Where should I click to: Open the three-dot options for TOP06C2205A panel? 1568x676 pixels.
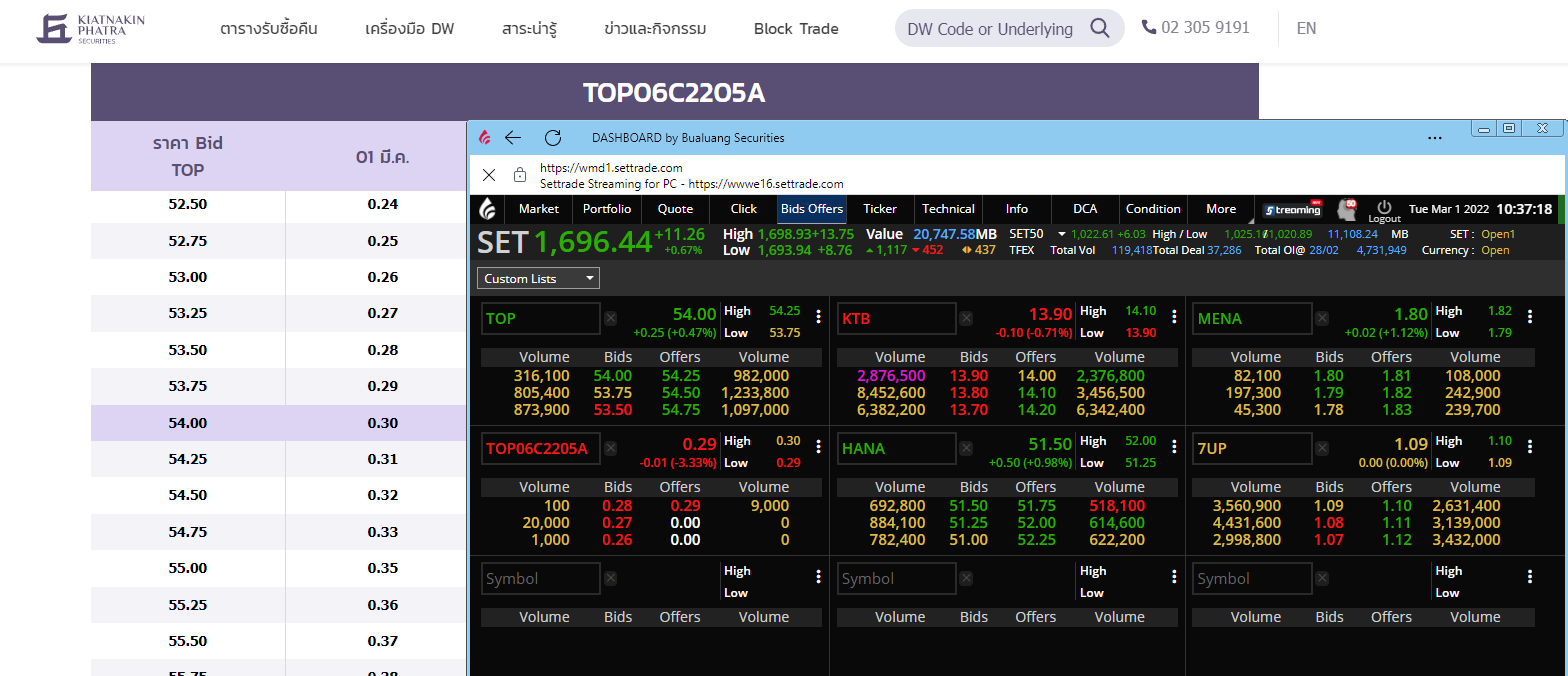coord(818,447)
